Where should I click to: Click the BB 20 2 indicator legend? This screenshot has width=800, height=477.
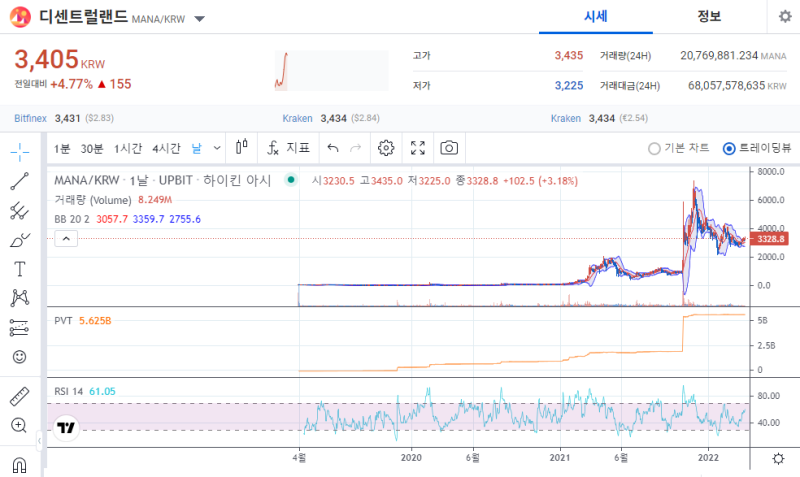pyautogui.click(x=72, y=219)
